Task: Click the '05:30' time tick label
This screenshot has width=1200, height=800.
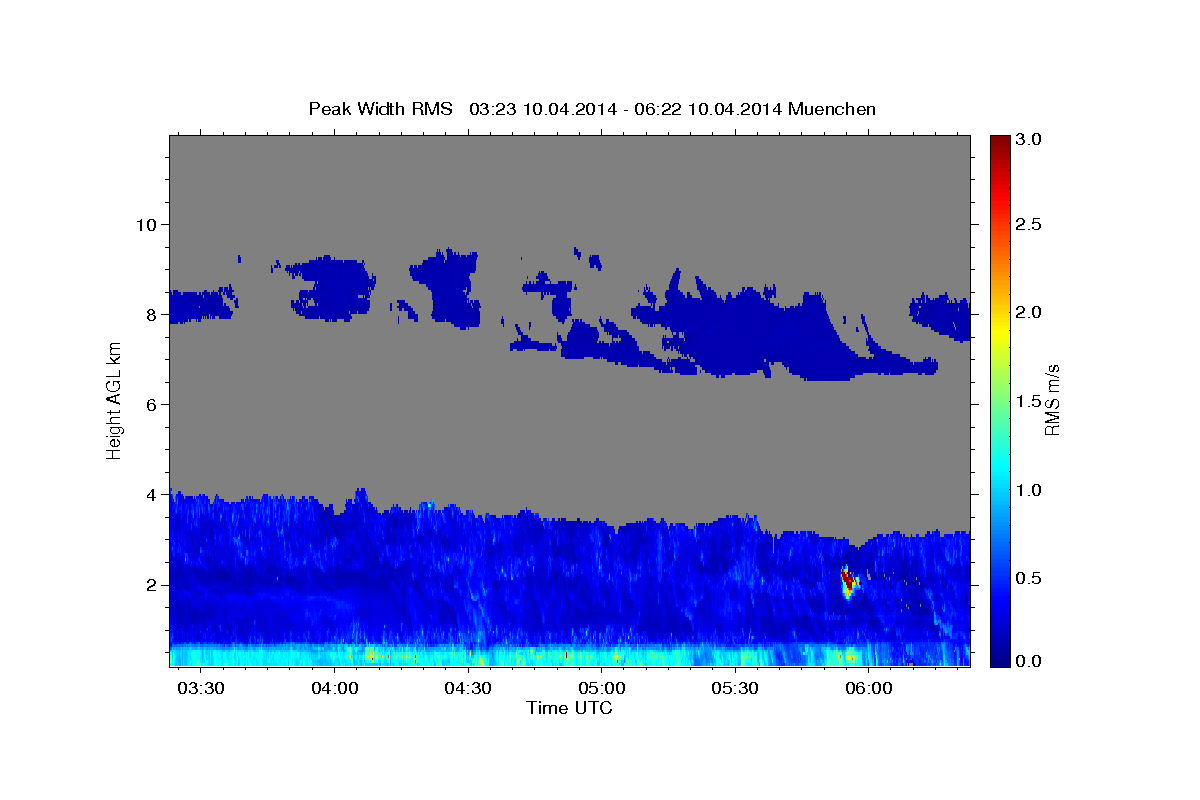Action: pos(735,688)
